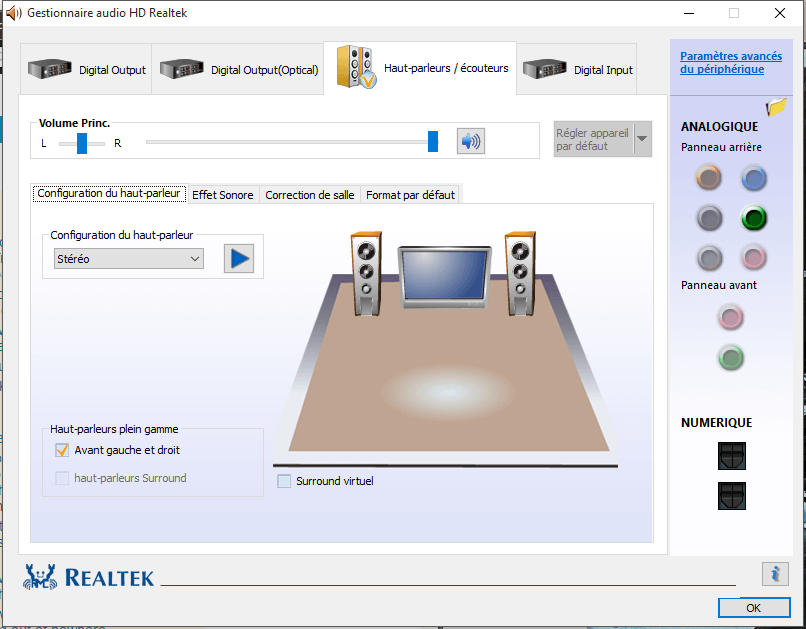
Task: Enable Surround virtuel checkbox
Action: pyautogui.click(x=284, y=481)
